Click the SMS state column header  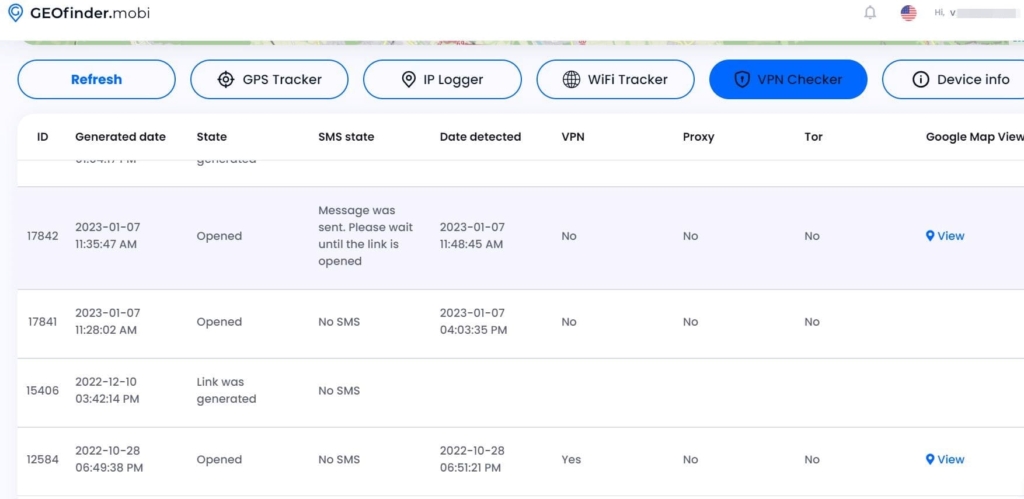346,137
